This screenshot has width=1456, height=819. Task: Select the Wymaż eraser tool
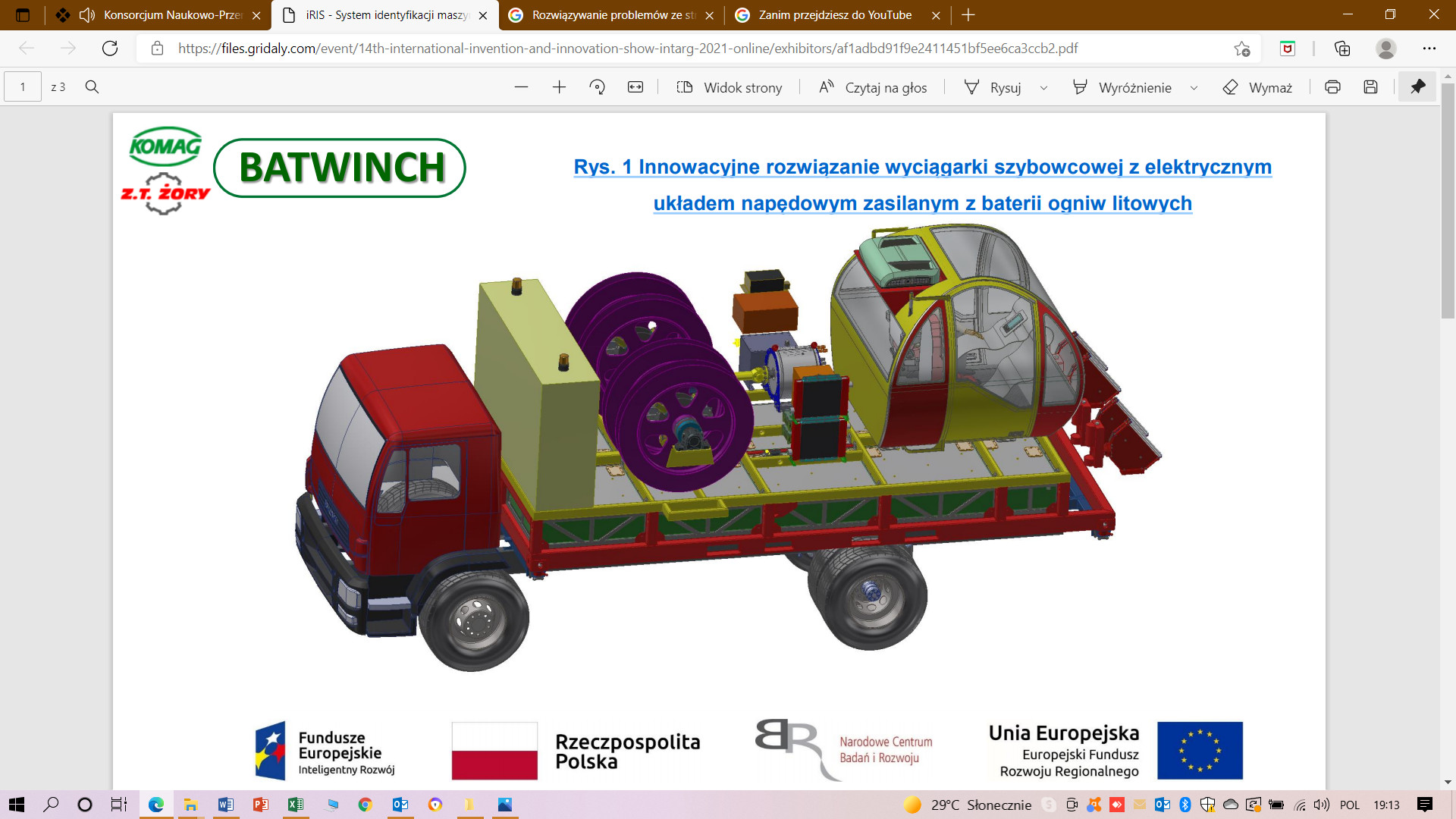[x=1257, y=87]
